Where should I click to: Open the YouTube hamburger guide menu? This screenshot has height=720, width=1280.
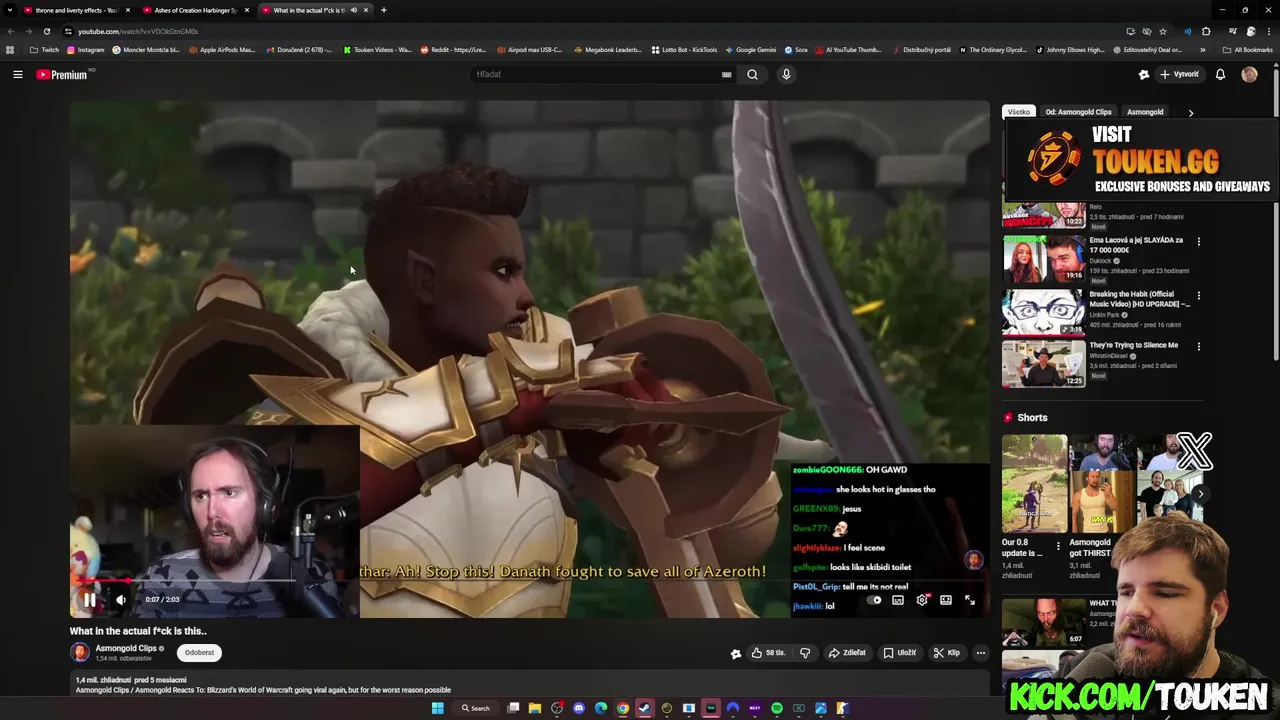coord(18,74)
